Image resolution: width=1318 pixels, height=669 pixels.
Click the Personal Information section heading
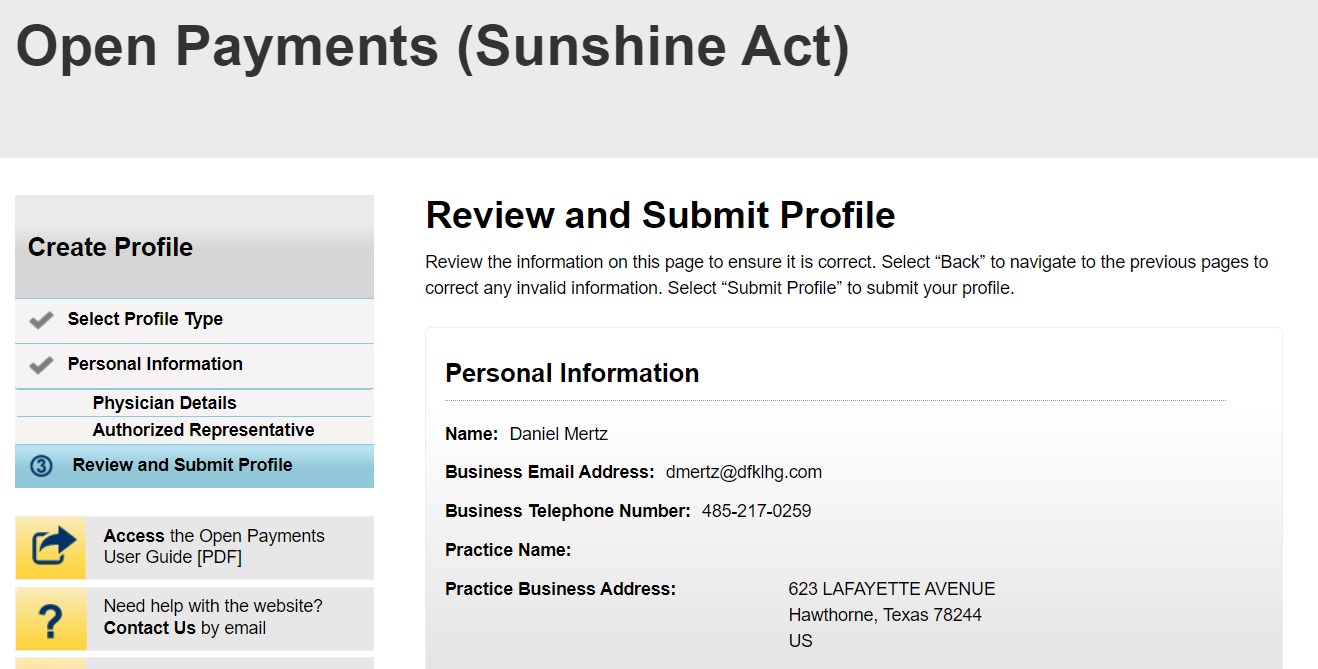pos(572,373)
